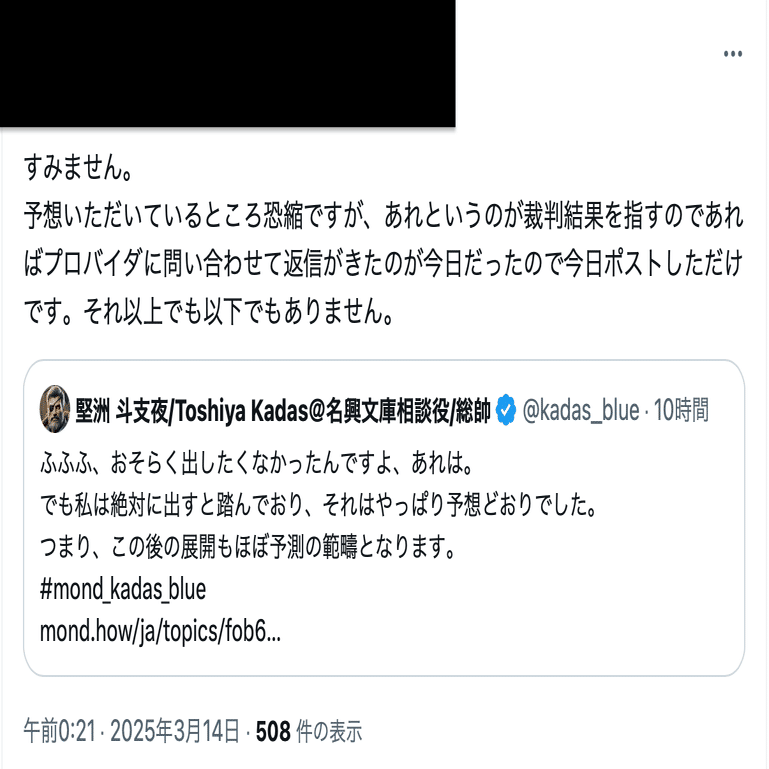The image size is (769, 769).
Task: Click the blacked-out header area
Action: pos(228,63)
